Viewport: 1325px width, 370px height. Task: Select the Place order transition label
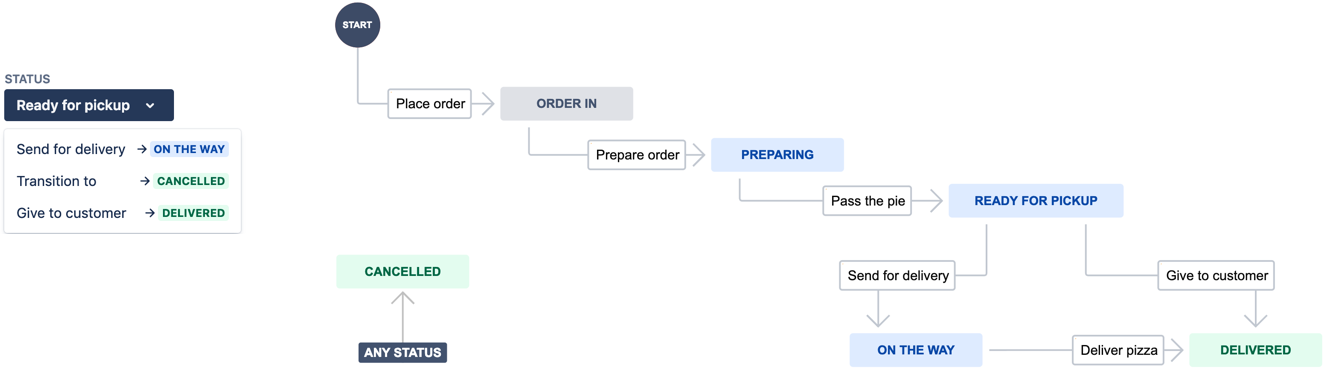430,103
